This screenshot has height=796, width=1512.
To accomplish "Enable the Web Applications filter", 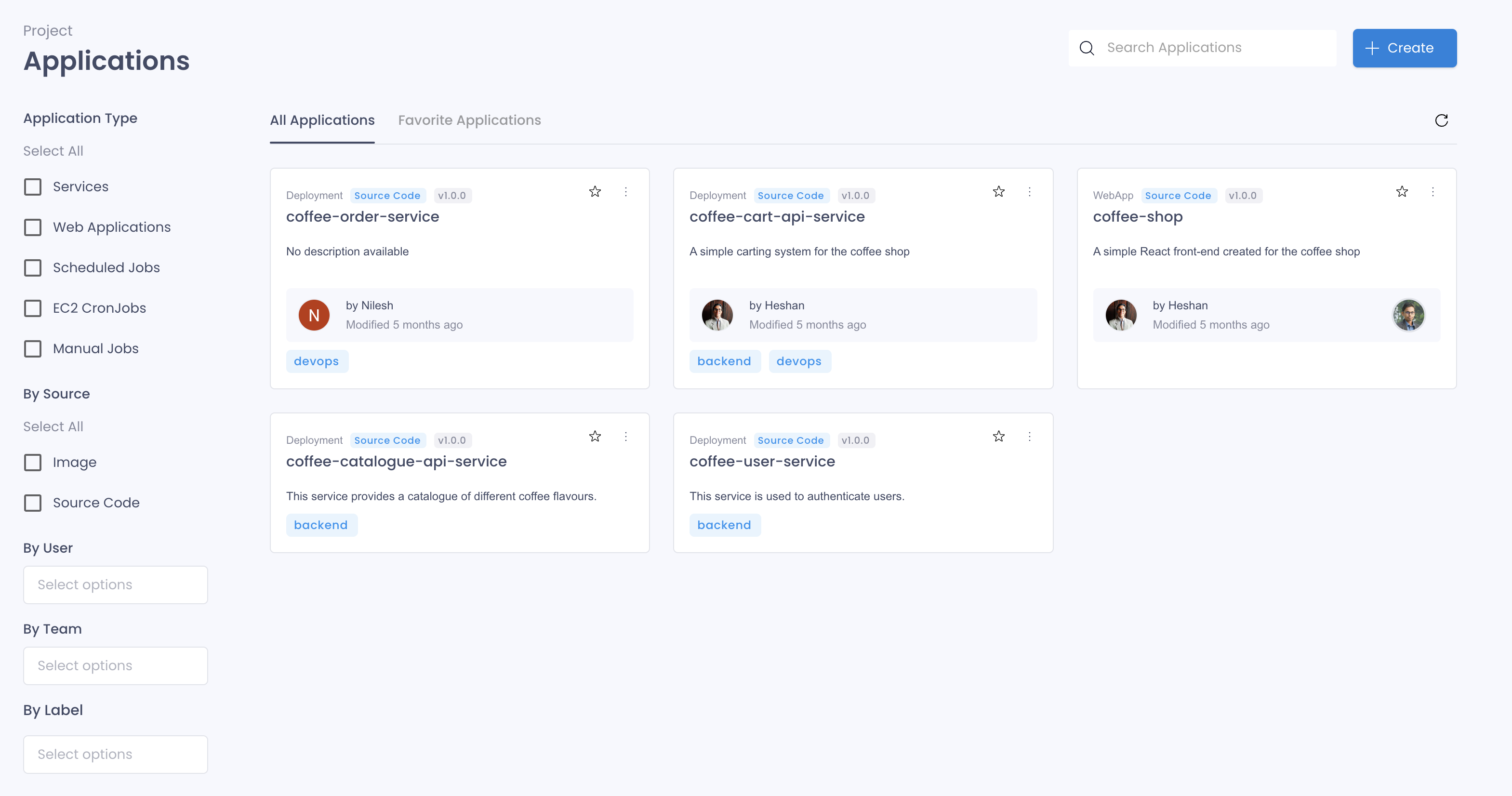I will click(x=33, y=227).
